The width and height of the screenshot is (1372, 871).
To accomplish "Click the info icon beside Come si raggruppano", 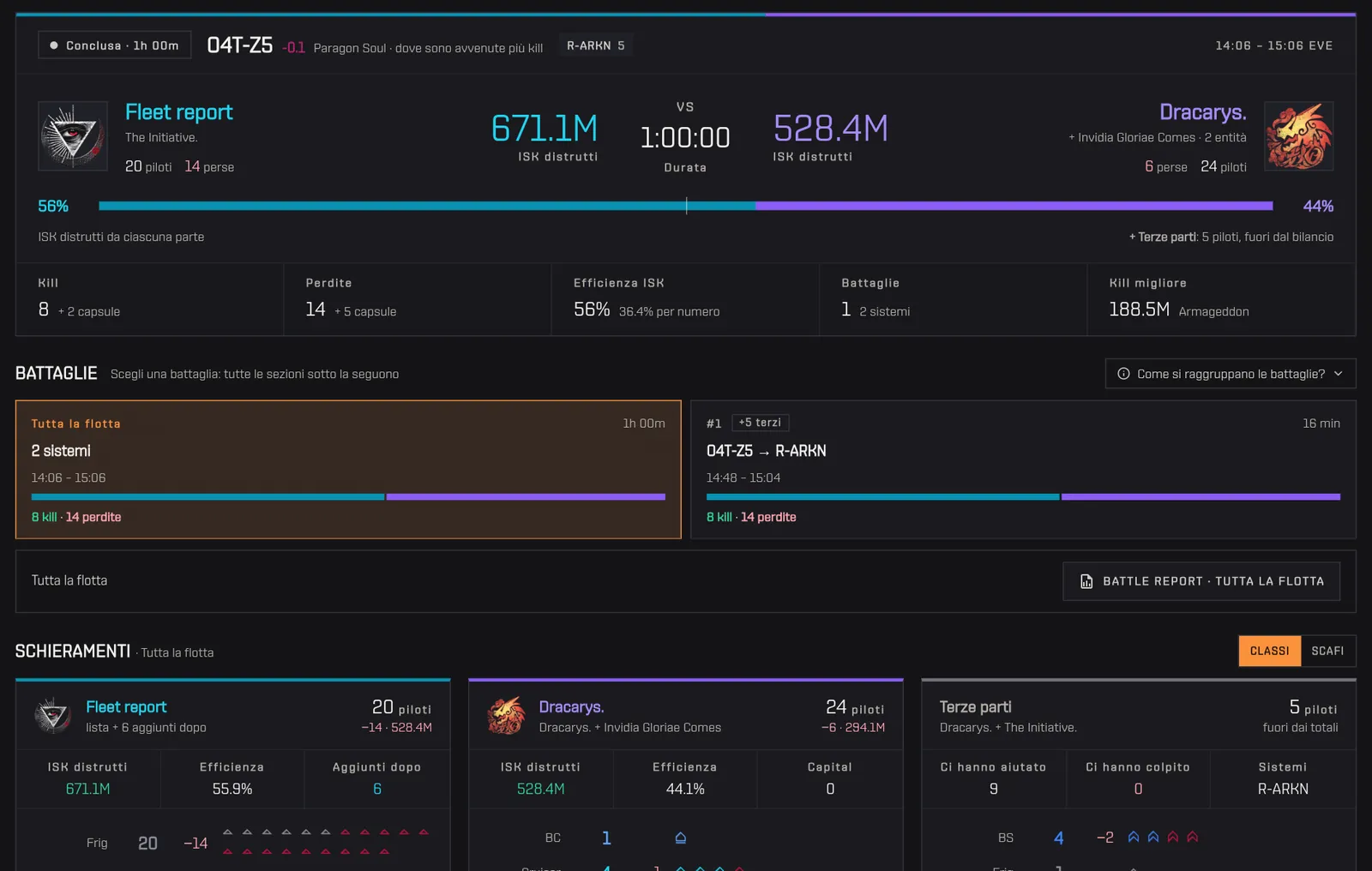I will (1123, 374).
